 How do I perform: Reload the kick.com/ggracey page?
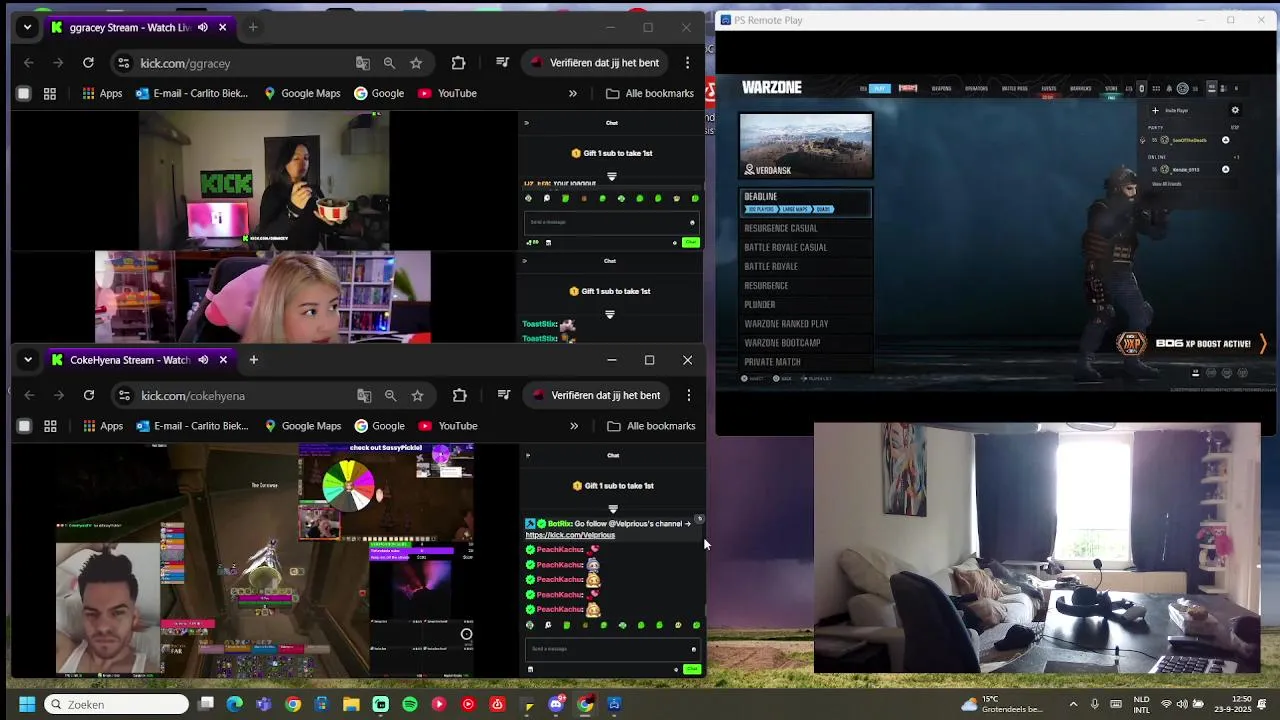point(88,63)
